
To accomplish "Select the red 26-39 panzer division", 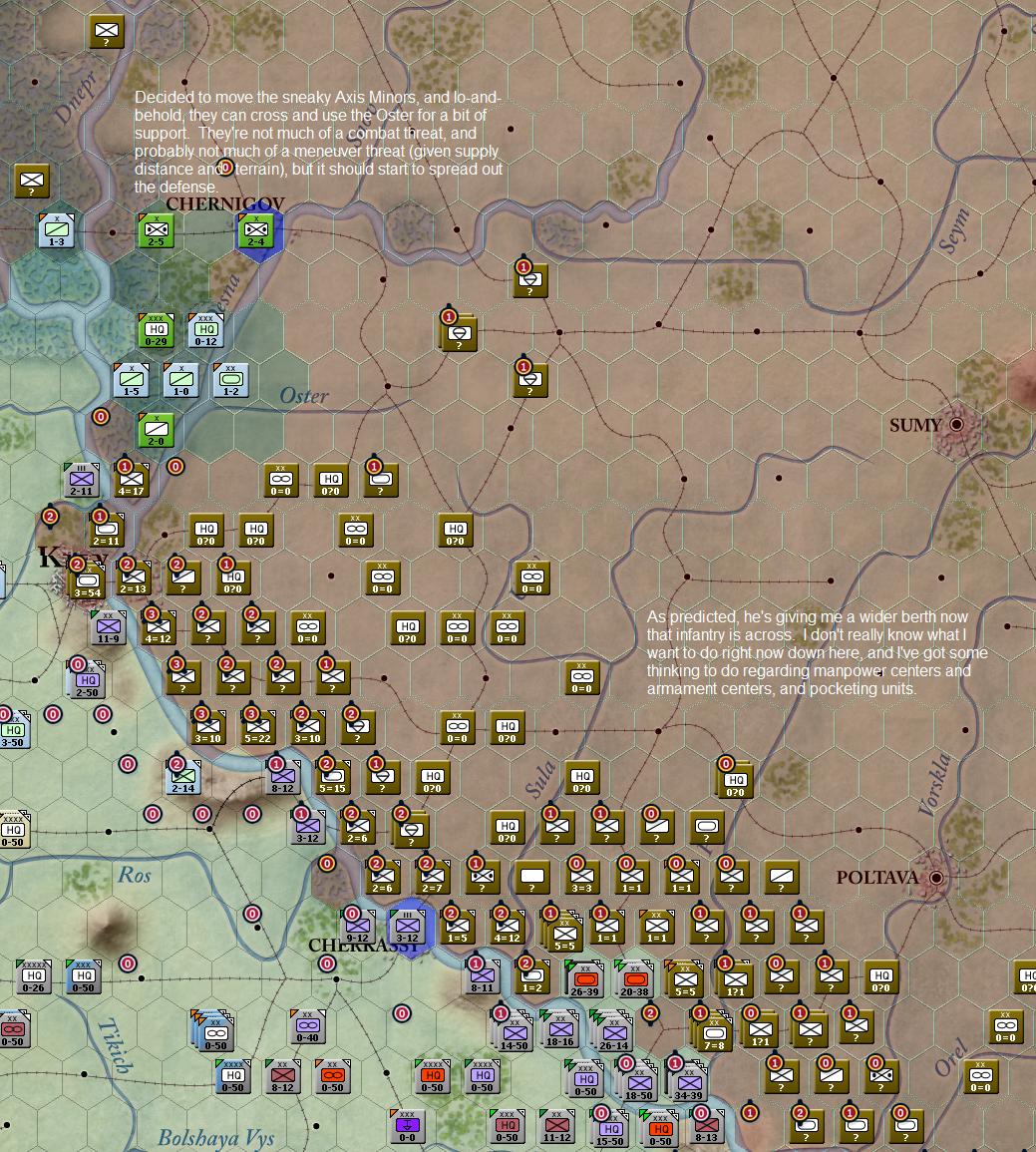I will pyautogui.click(x=584, y=978).
